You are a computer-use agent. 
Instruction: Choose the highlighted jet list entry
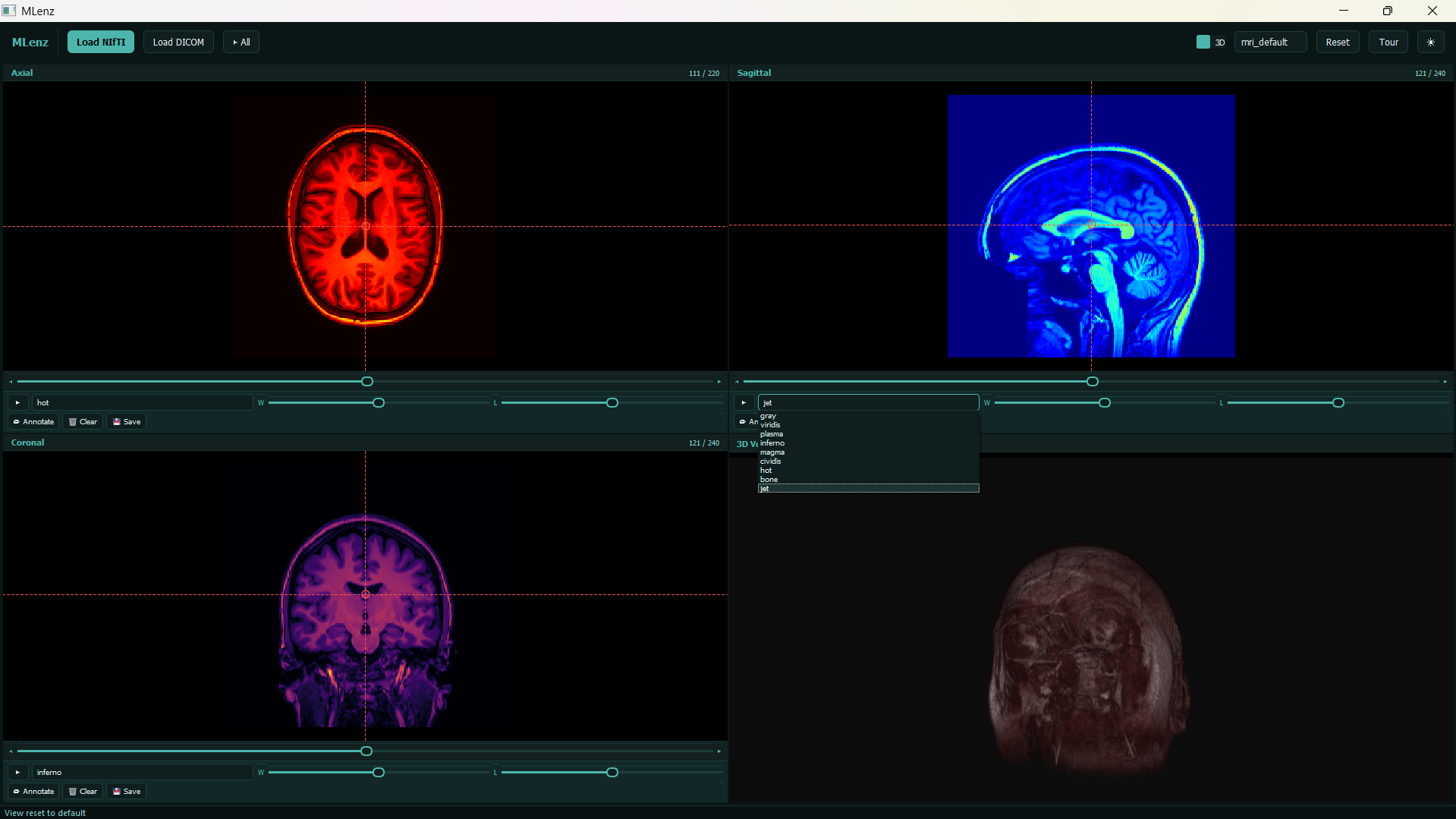point(869,489)
